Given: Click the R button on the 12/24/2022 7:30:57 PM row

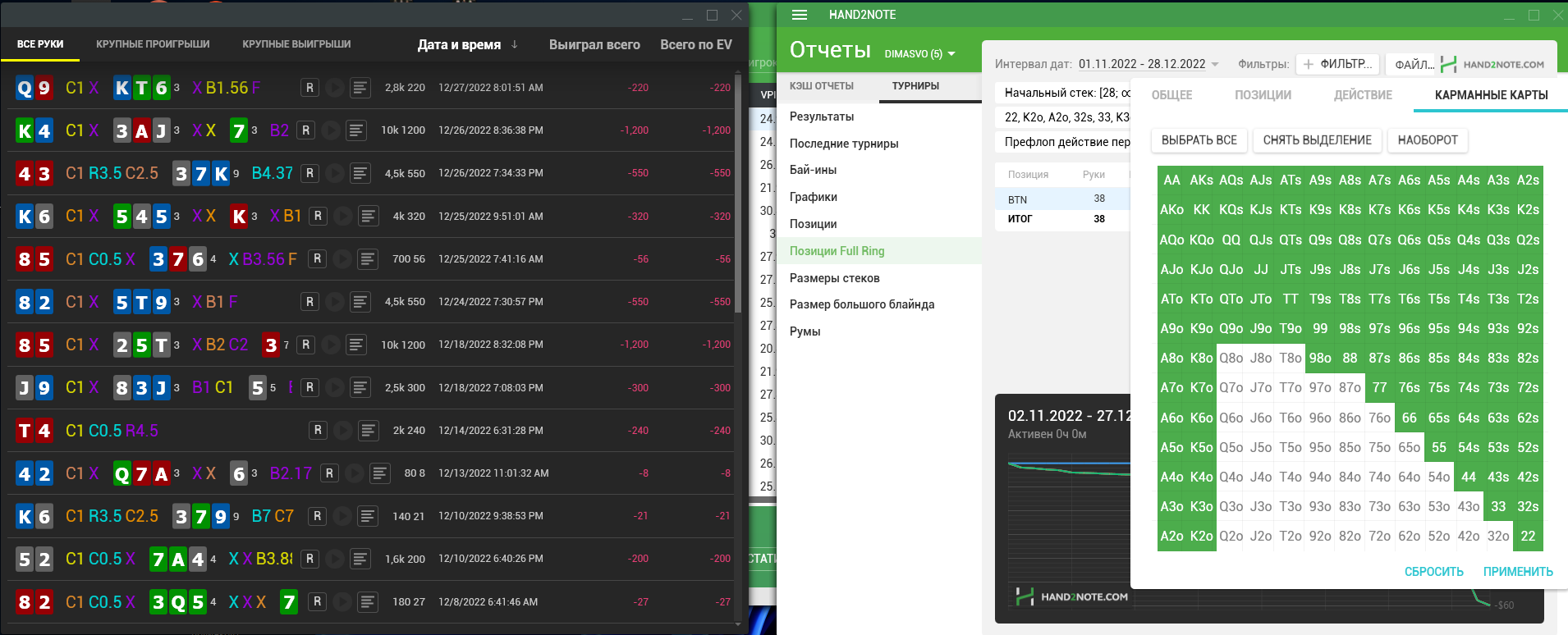Looking at the screenshot, I should point(309,302).
